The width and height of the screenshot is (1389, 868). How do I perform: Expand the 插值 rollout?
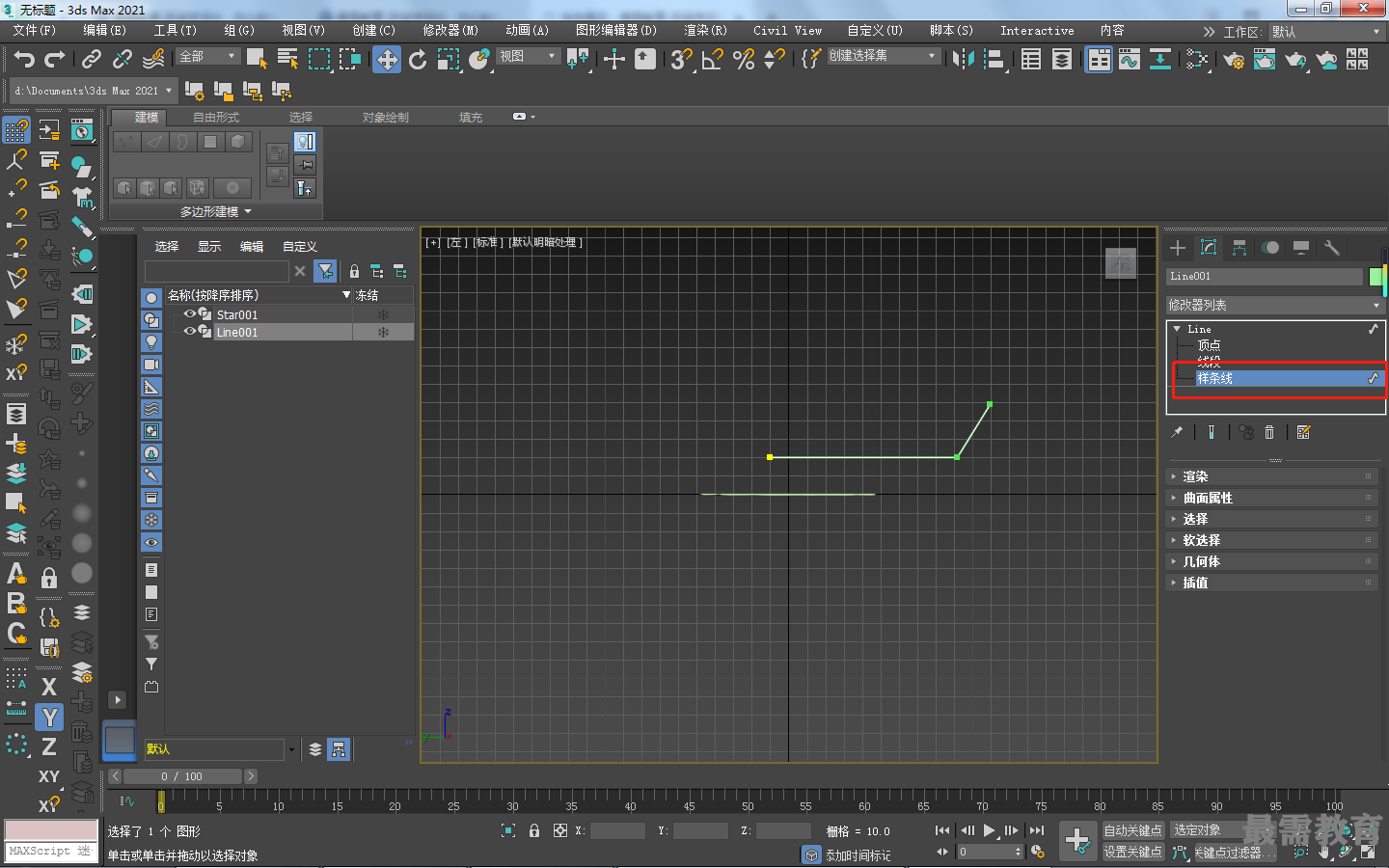point(1275,583)
